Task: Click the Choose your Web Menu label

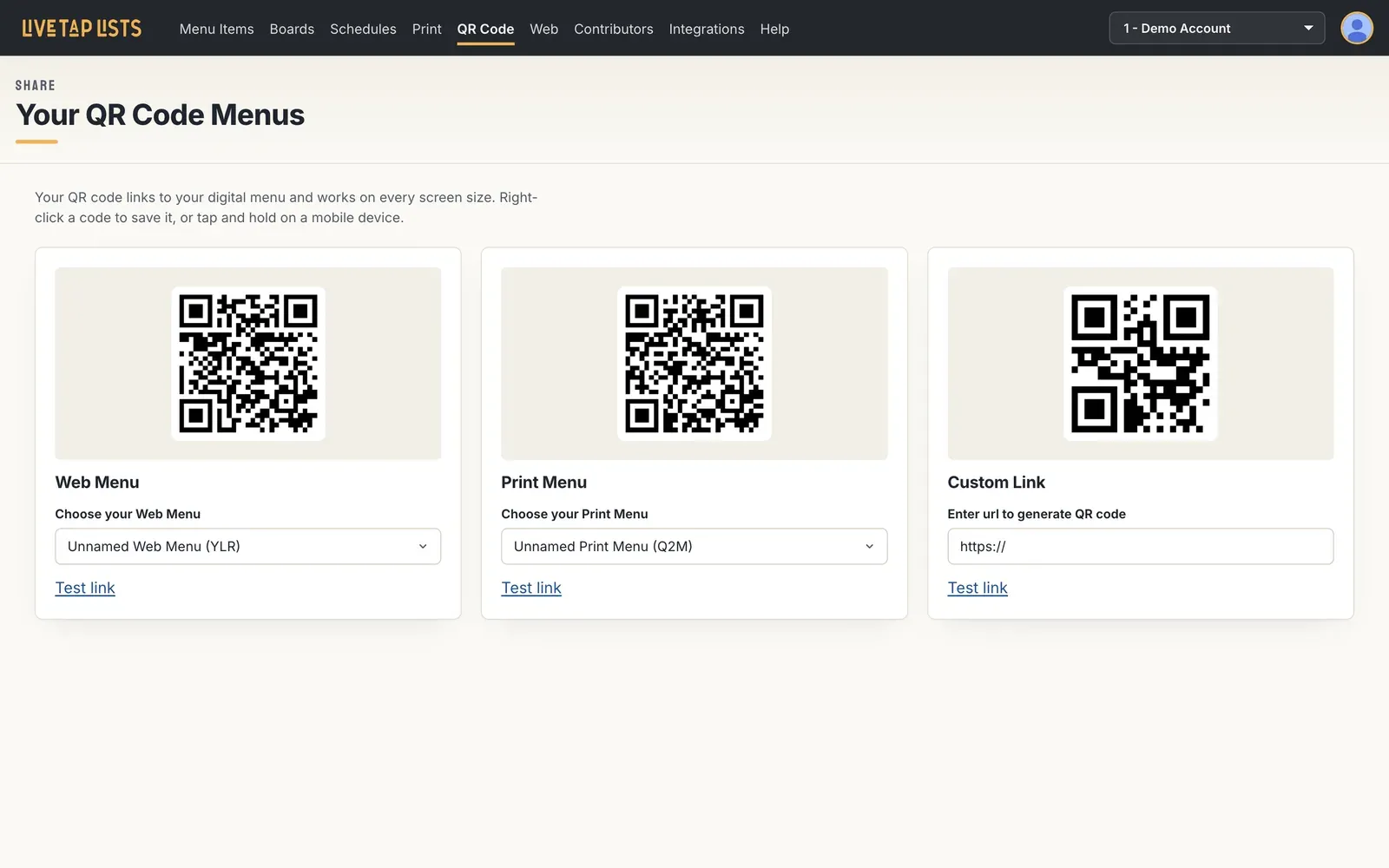Action: pos(128,514)
